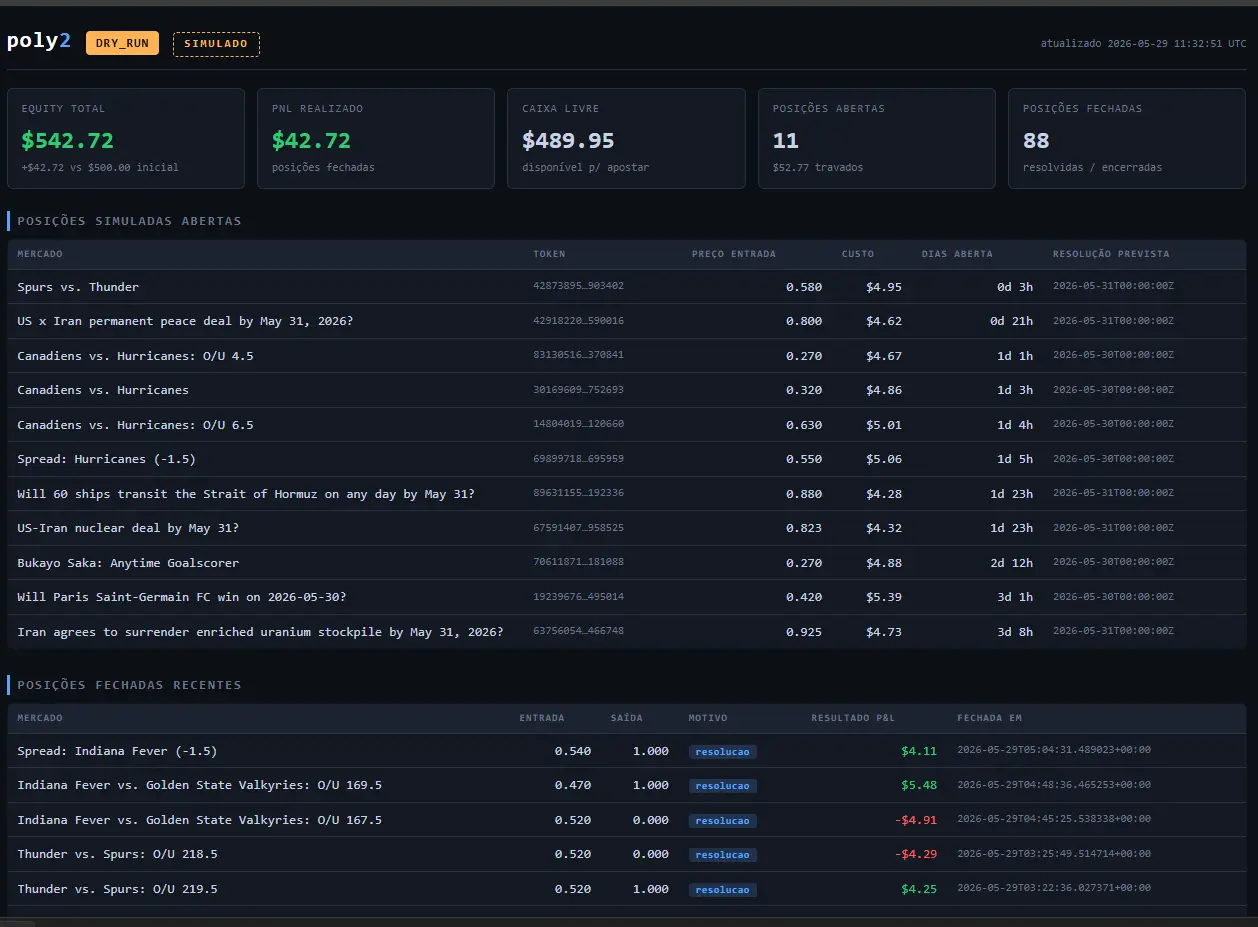Select the Equity Total card value $542.72
Viewport: 1258px width, 927px height.
68,141
